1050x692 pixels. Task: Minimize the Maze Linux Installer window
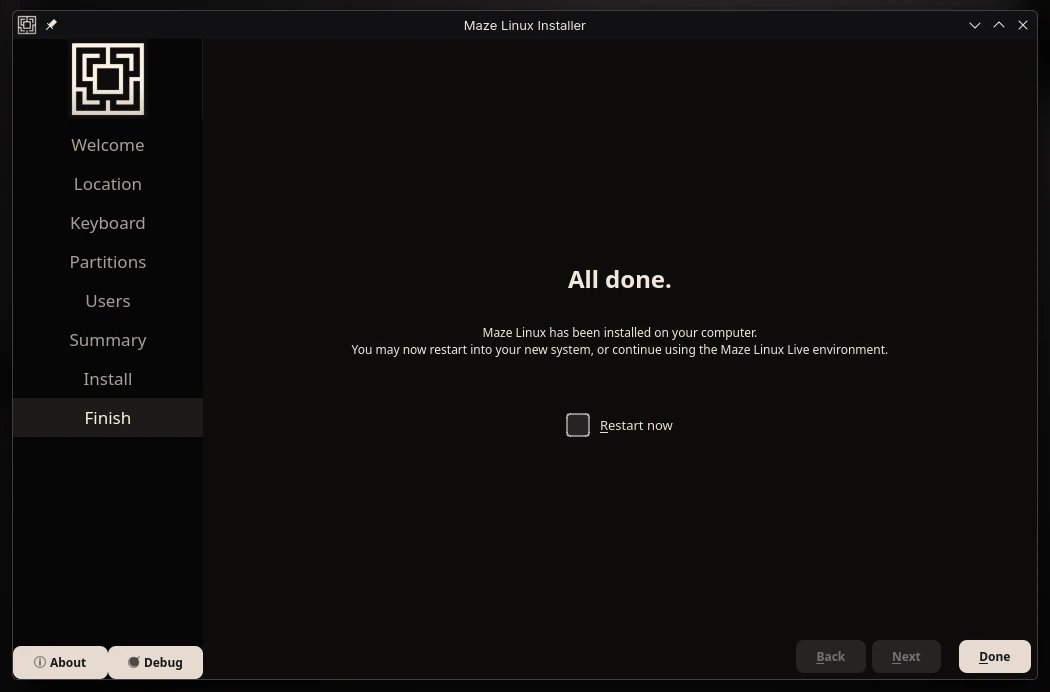975,25
